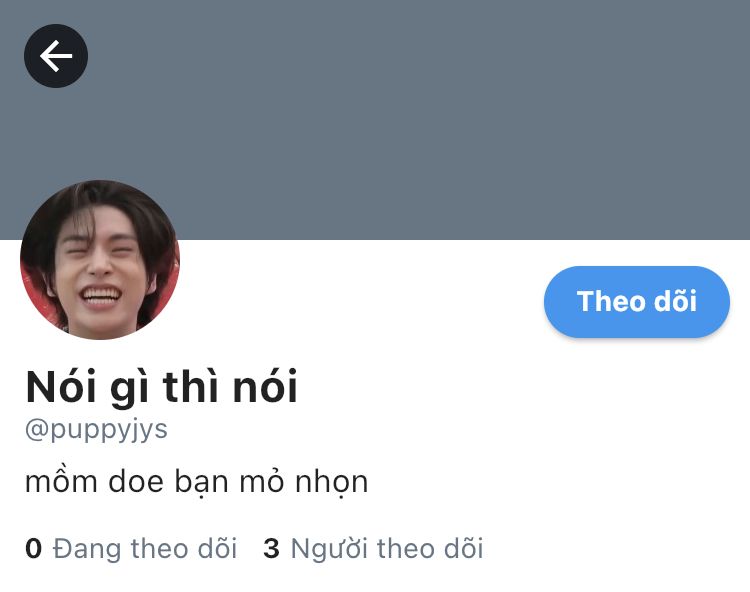Click the word mồm in the bio

(61, 481)
